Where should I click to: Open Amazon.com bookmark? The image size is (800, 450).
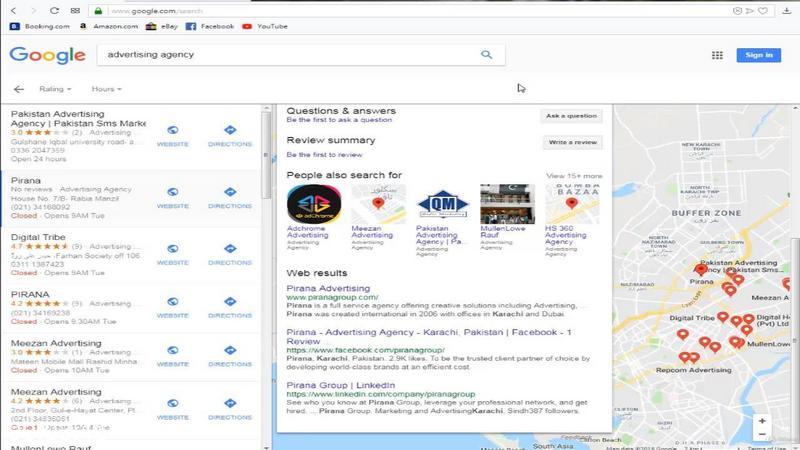(x=109, y=26)
